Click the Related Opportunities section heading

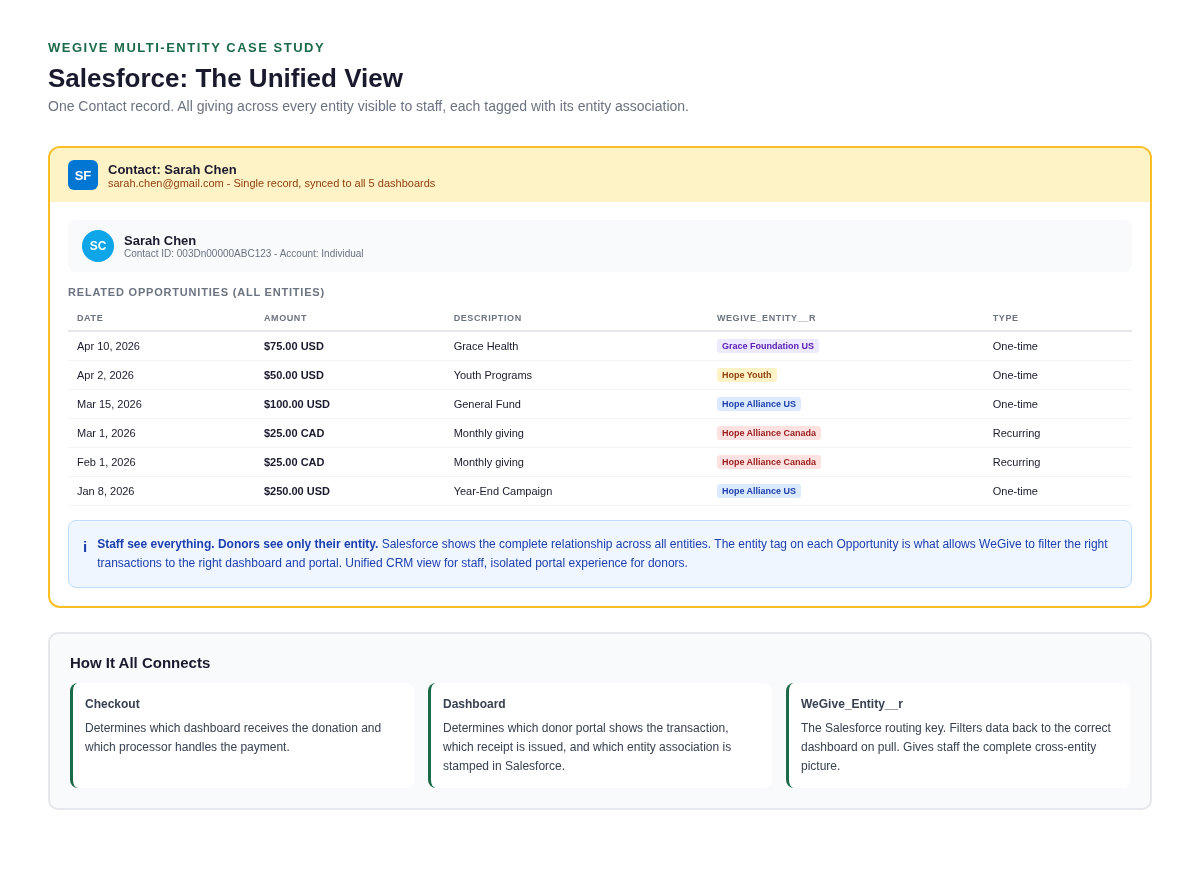(196, 292)
